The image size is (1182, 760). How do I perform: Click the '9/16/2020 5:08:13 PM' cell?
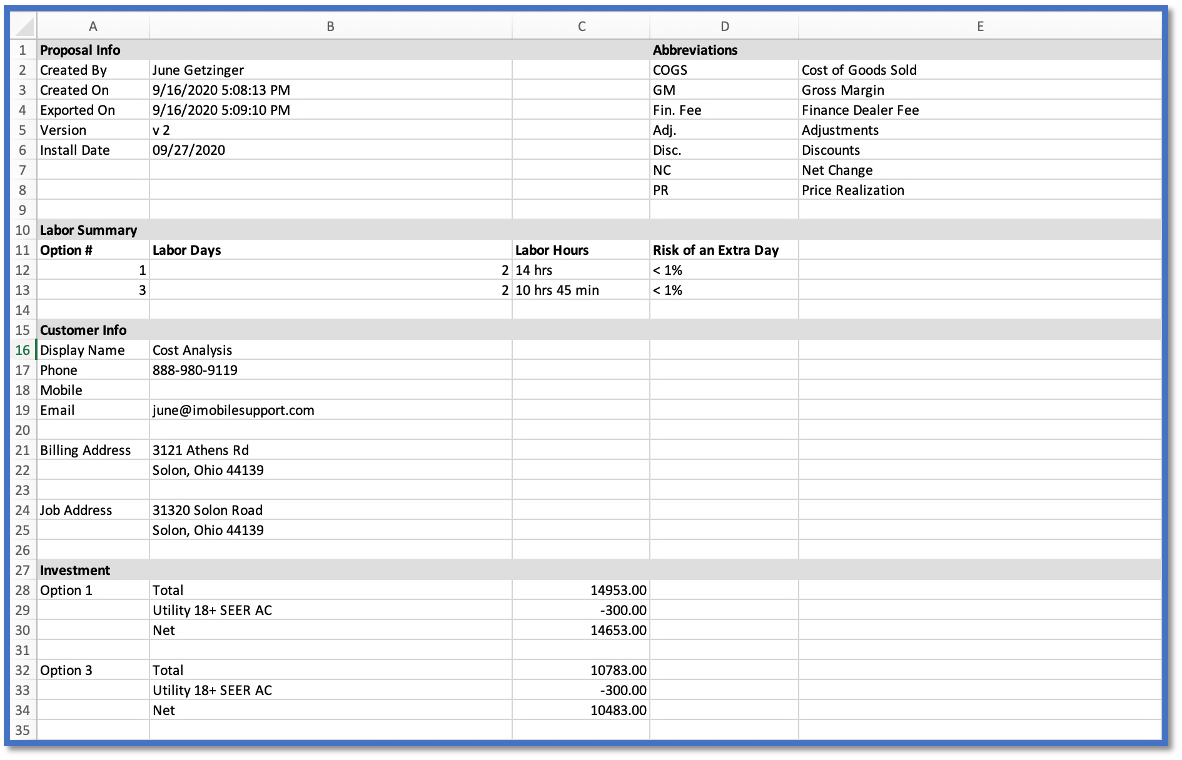(x=330, y=90)
